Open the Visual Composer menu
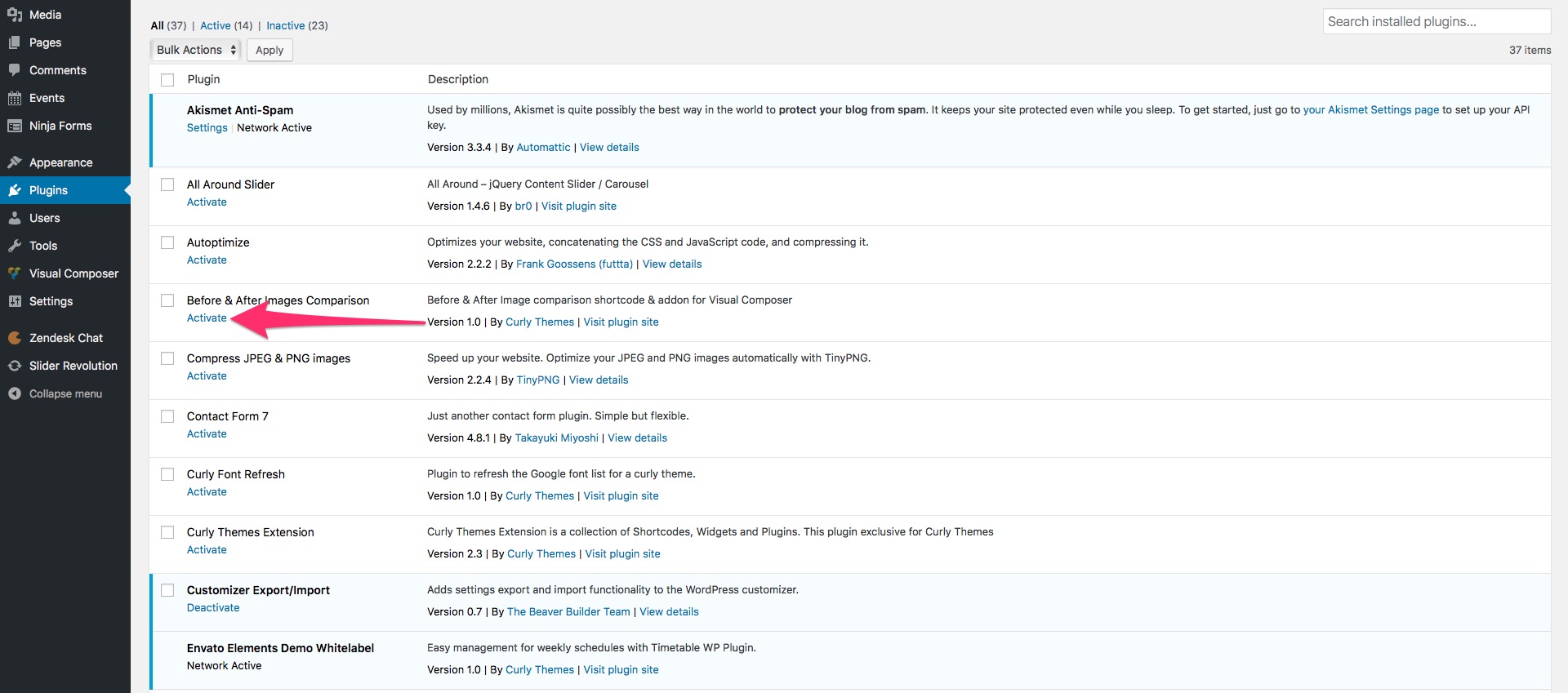 click(65, 273)
